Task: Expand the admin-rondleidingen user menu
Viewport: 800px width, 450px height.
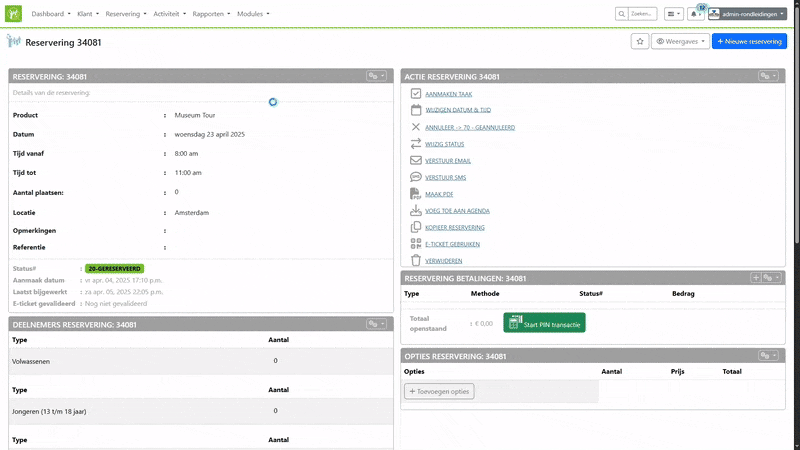Action: coord(747,14)
